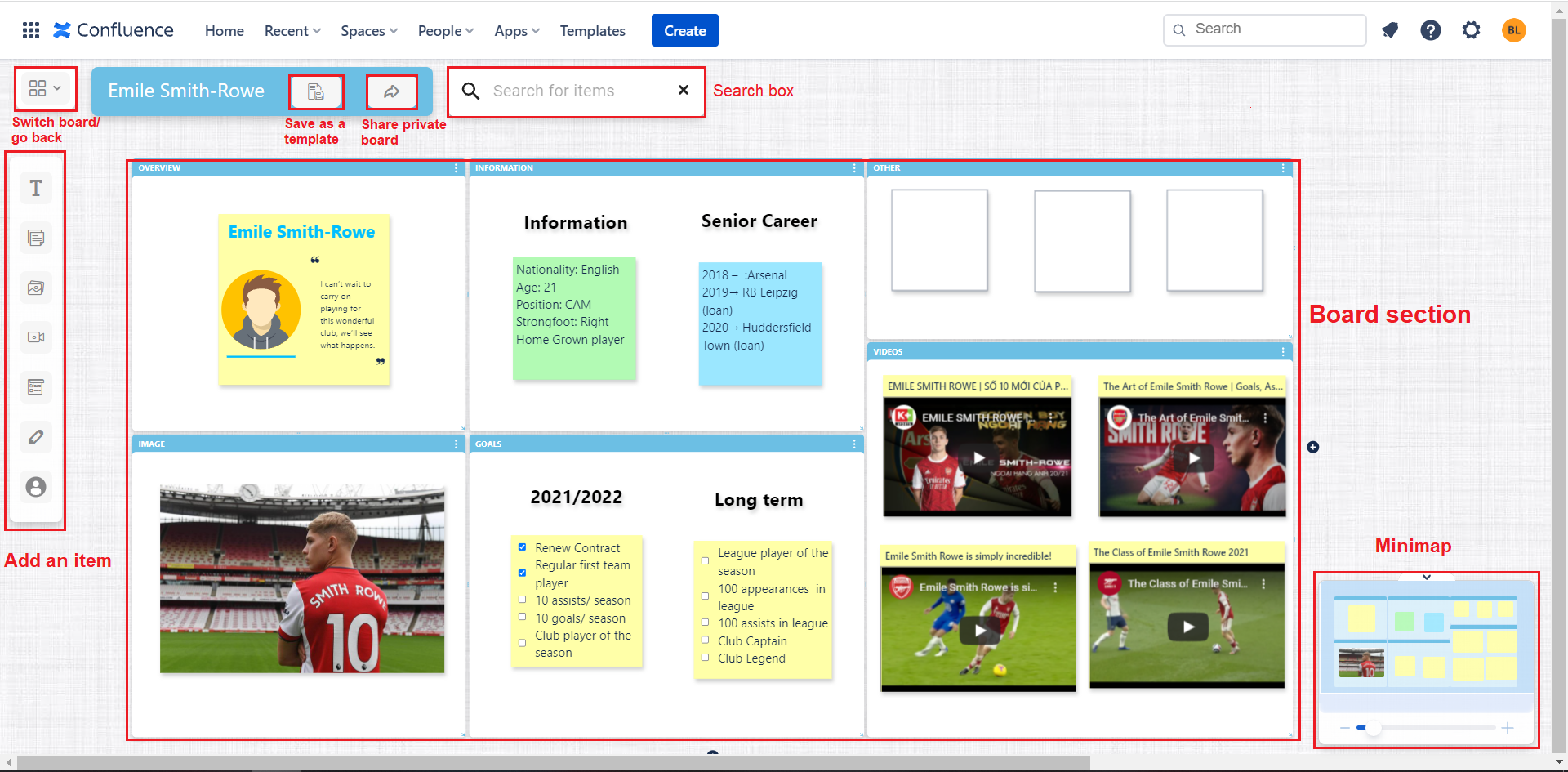This screenshot has height=772, width=1568.
Task: Tick the Club Captain checkbox
Action: click(x=706, y=640)
